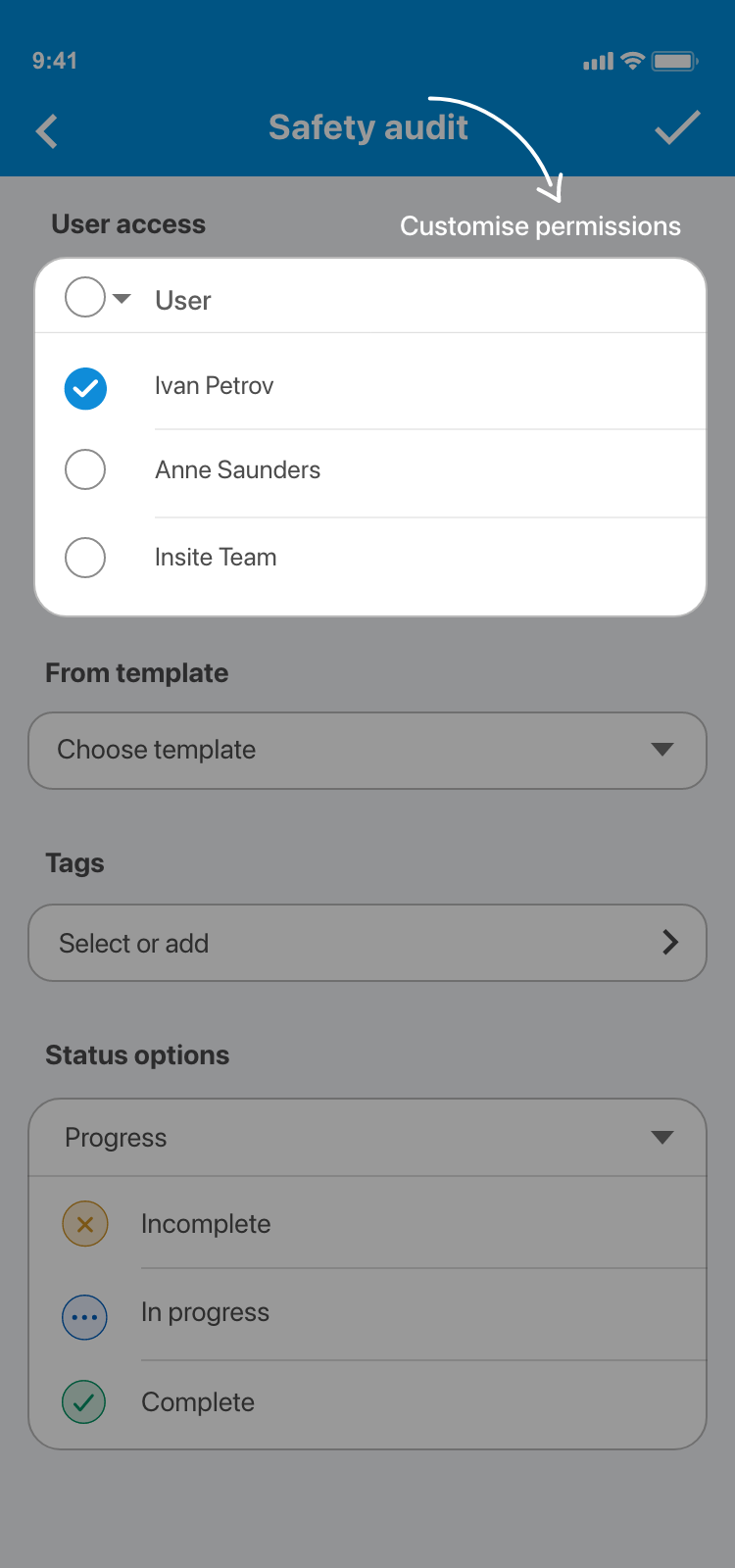
Task: Tap the Wi-Fi icon in status bar
Action: pos(633,61)
